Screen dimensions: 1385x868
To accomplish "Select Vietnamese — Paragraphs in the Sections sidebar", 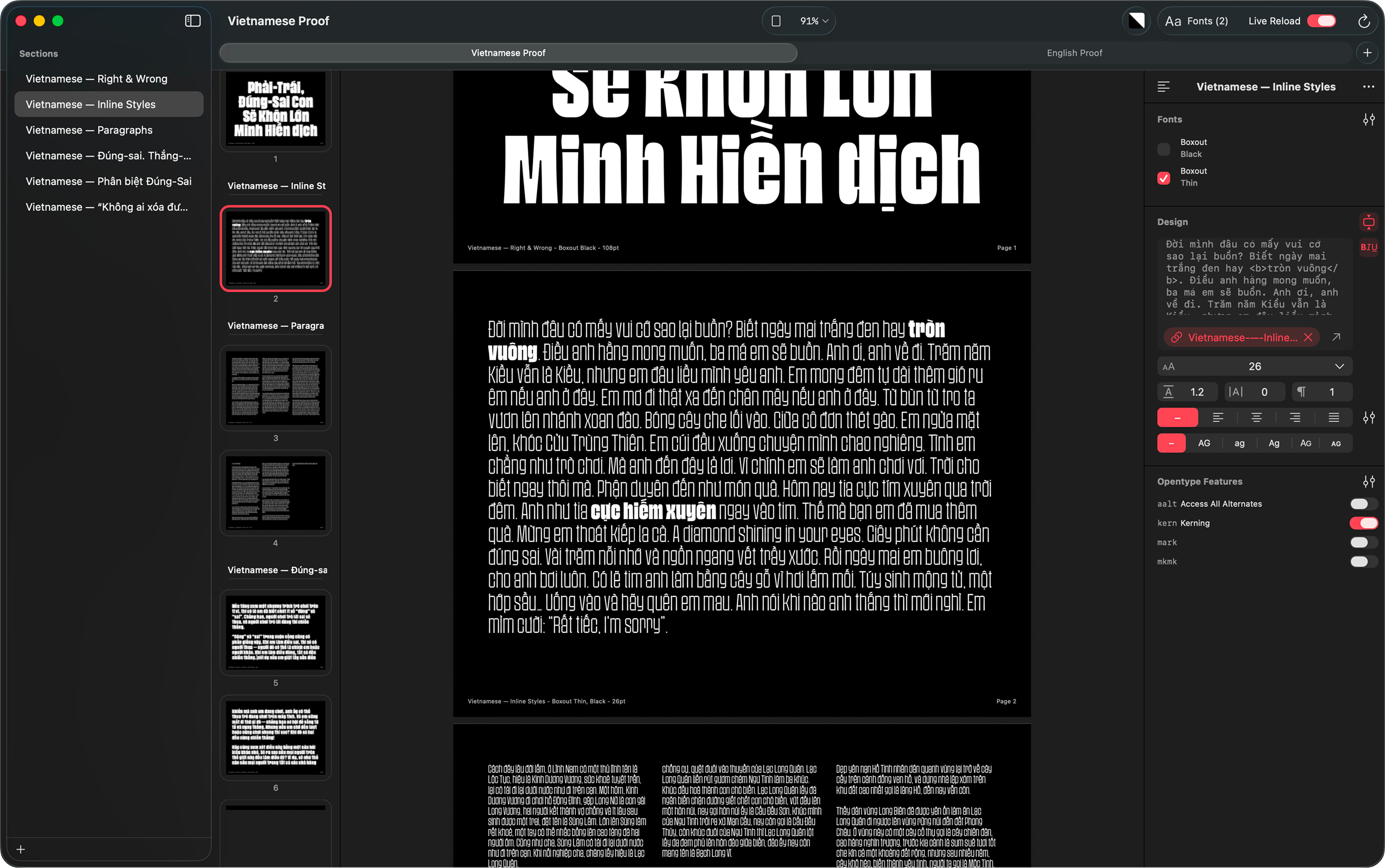I will pos(89,130).
